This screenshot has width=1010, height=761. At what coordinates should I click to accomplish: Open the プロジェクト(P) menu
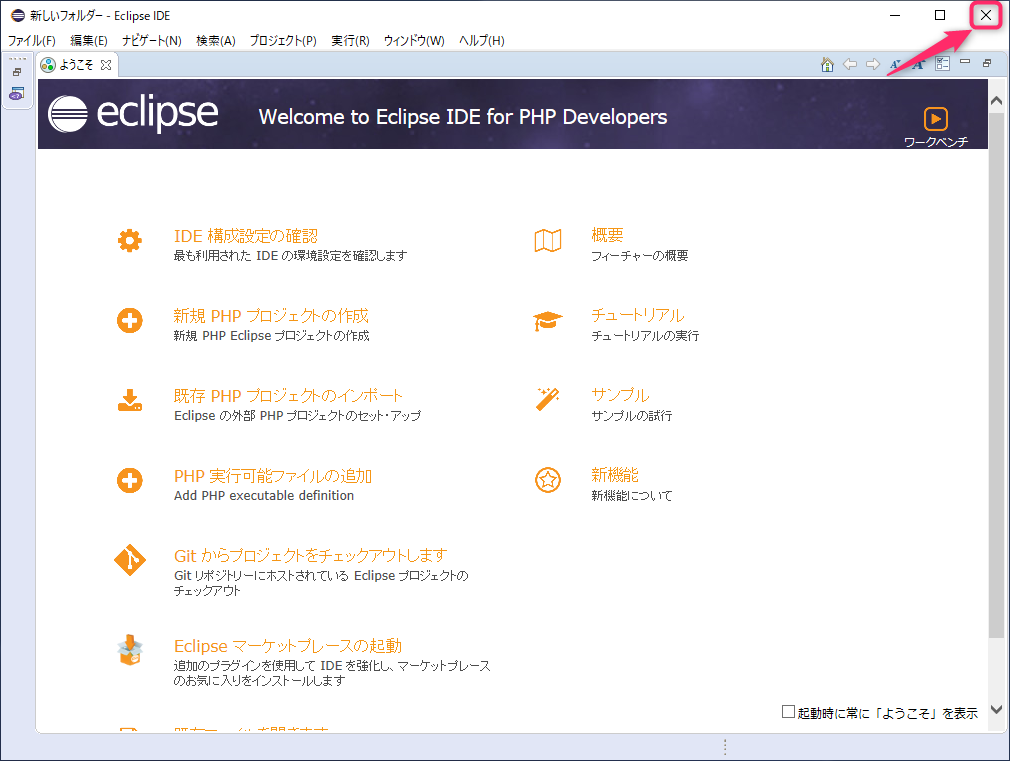click(x=283, y=41)
